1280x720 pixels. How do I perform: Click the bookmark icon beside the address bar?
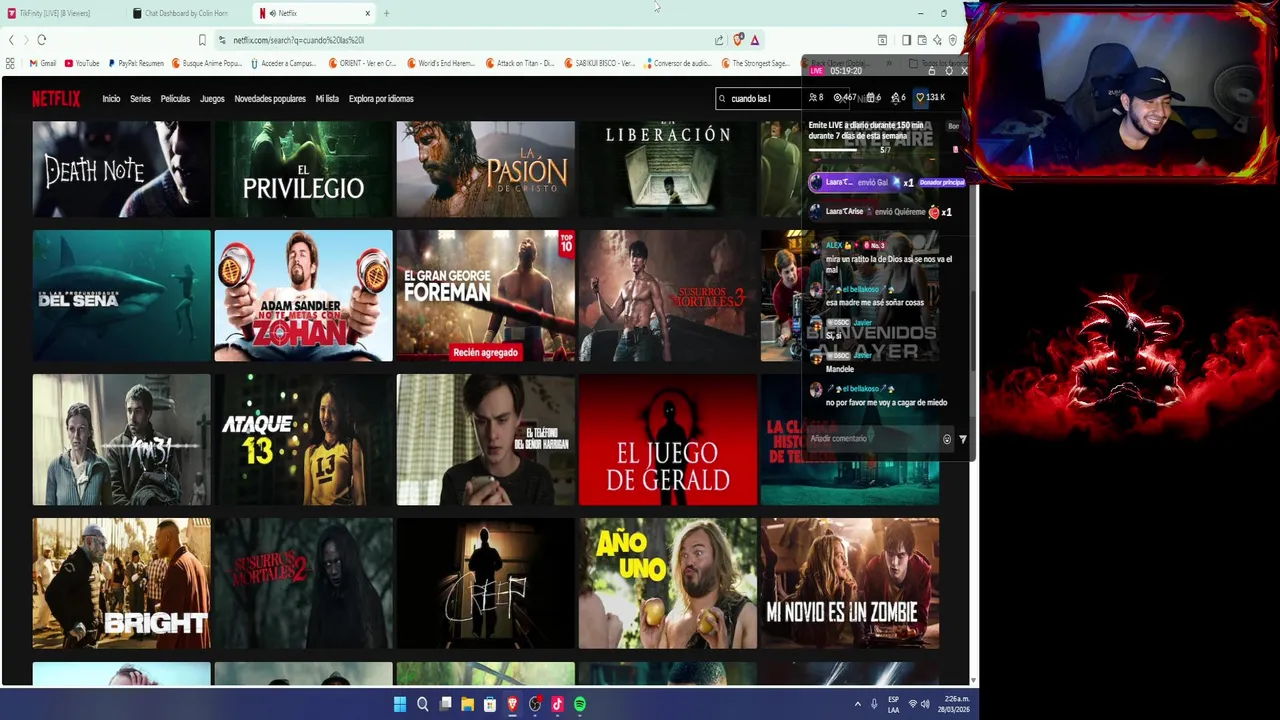coord(202,40)
